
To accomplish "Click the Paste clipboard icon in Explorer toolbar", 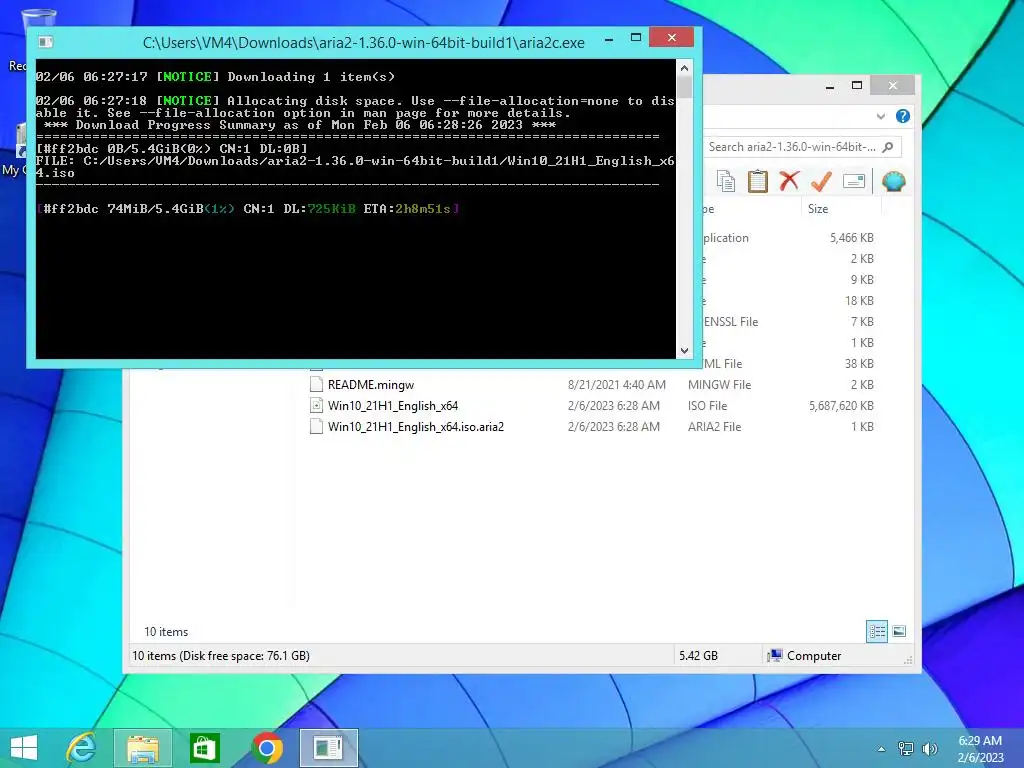I will point(758,181).
